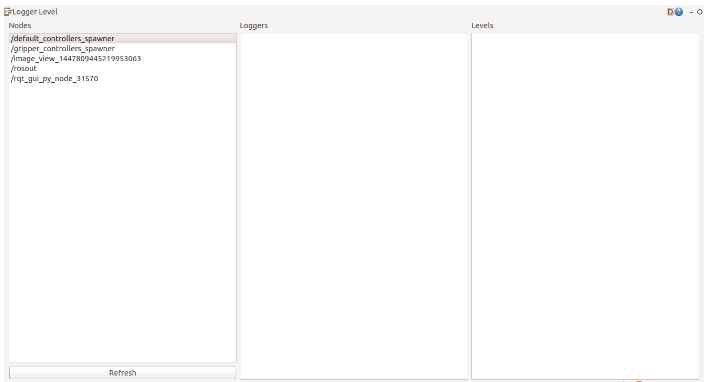The height and width of the screenshot is (382, 711).
Task: Click inside the empty Loggers list
Action: pyautogui.click(x=354, y=206)
